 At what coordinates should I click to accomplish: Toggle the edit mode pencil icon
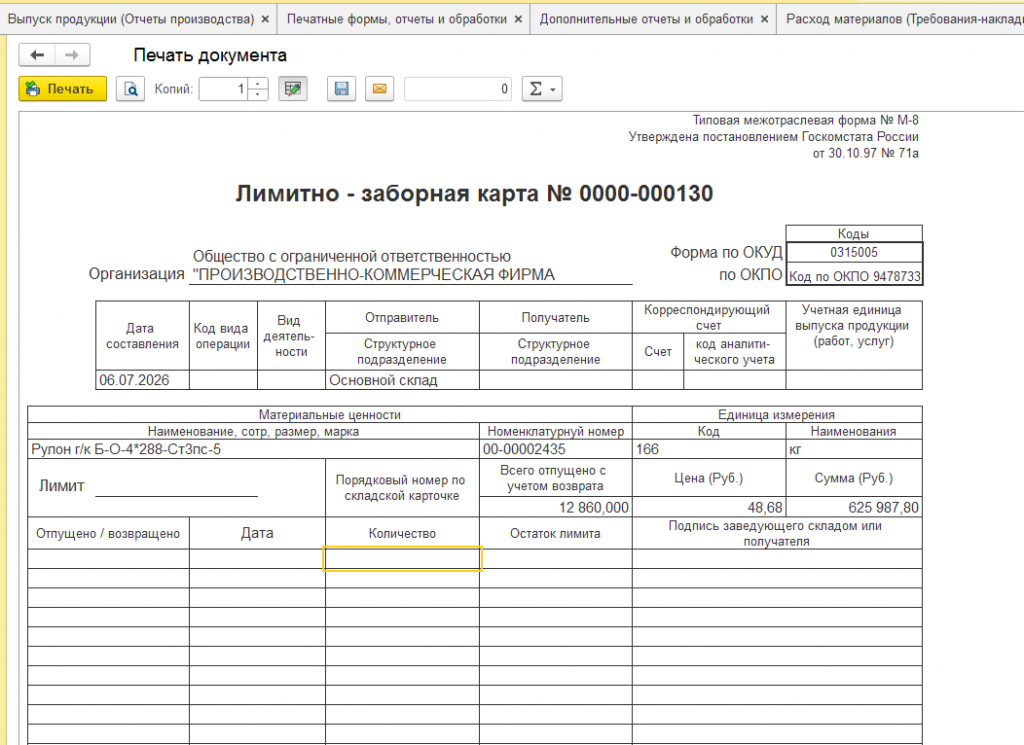click(x=293, y=89)
